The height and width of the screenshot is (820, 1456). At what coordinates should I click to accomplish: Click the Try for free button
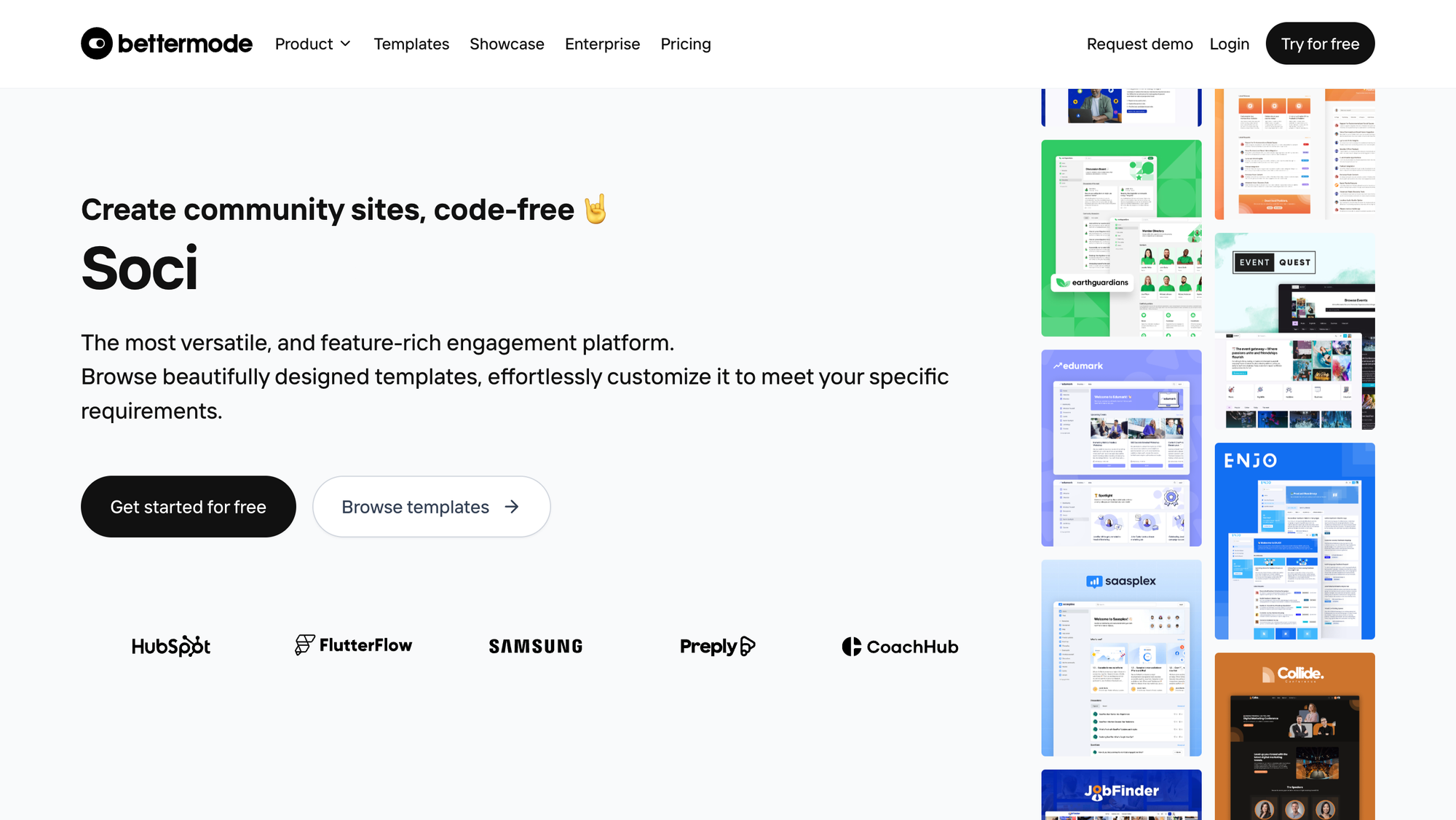pos(1320,44)
